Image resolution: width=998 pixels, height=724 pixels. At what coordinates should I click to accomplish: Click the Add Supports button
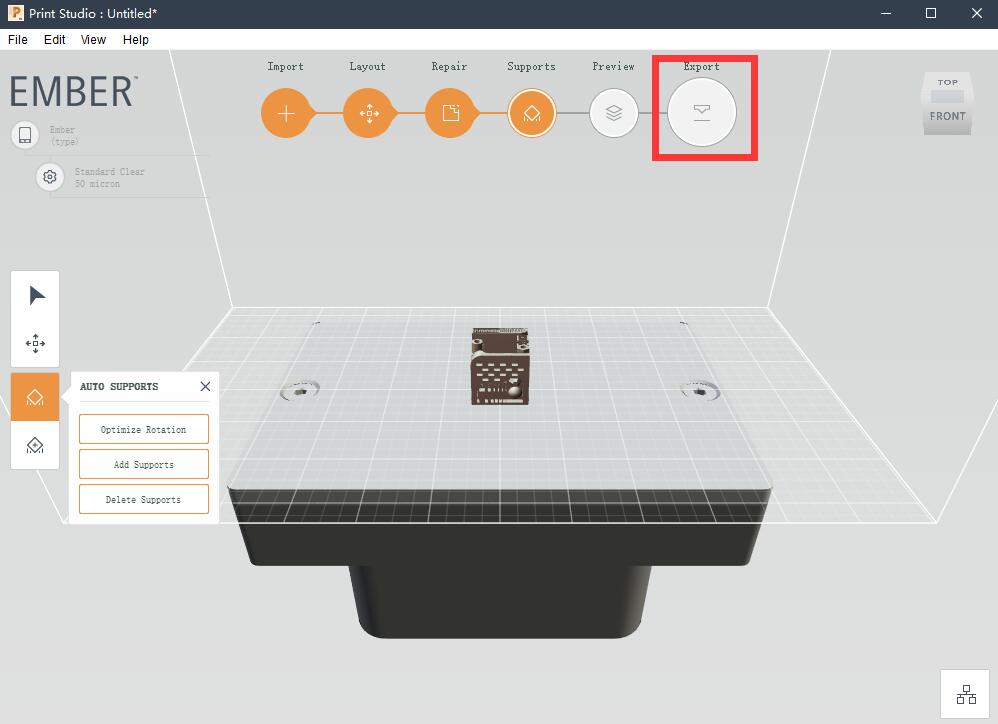click(x=144, y=464)
